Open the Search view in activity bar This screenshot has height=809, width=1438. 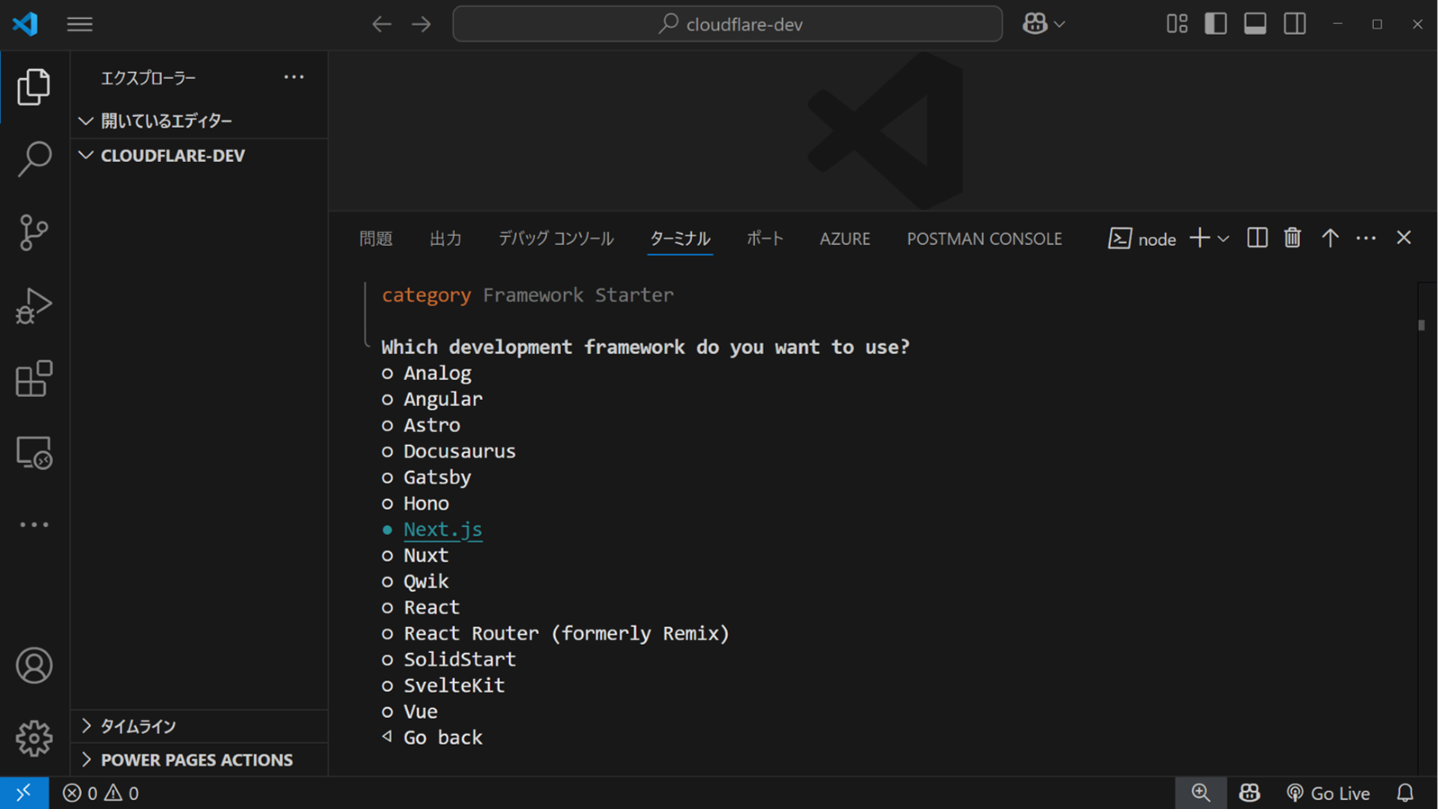(34, 159)
